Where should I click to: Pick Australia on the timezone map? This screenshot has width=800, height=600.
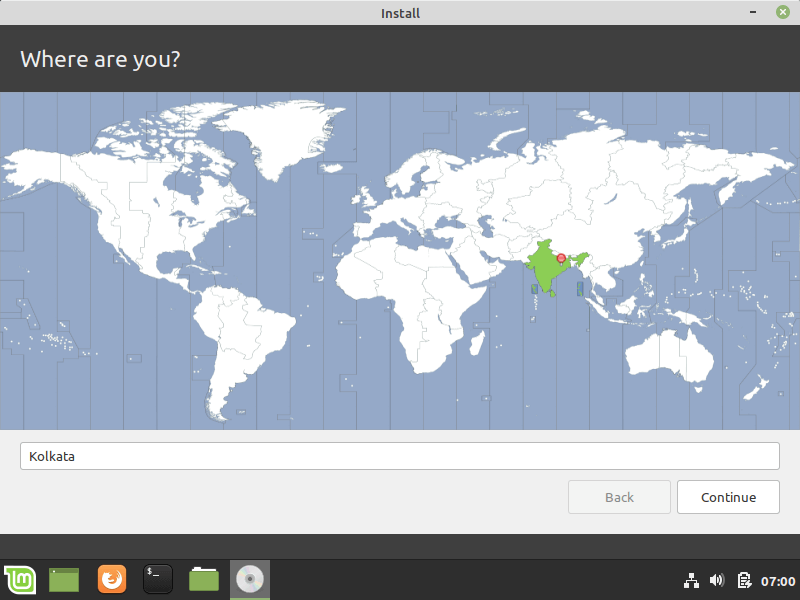(668, 356)
